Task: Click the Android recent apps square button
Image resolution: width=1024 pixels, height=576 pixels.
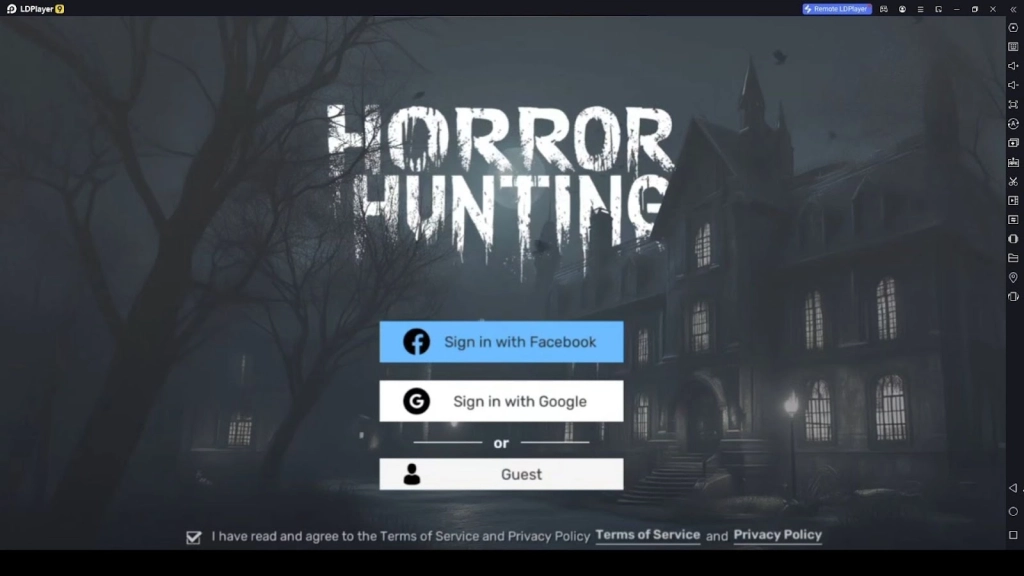Action: tap(1013, 535)
